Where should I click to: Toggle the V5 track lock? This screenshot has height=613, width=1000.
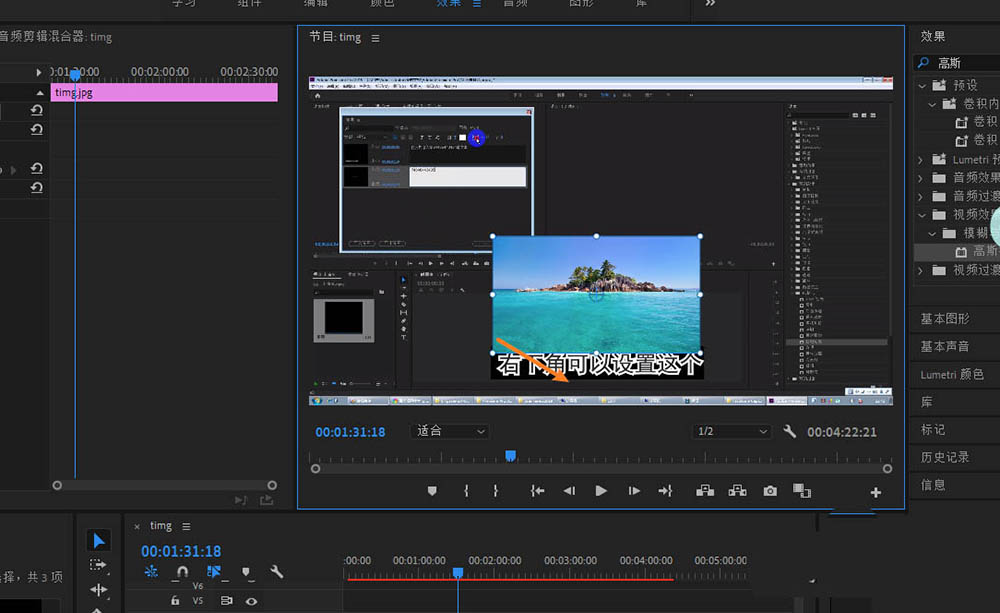tap(175, 601)
